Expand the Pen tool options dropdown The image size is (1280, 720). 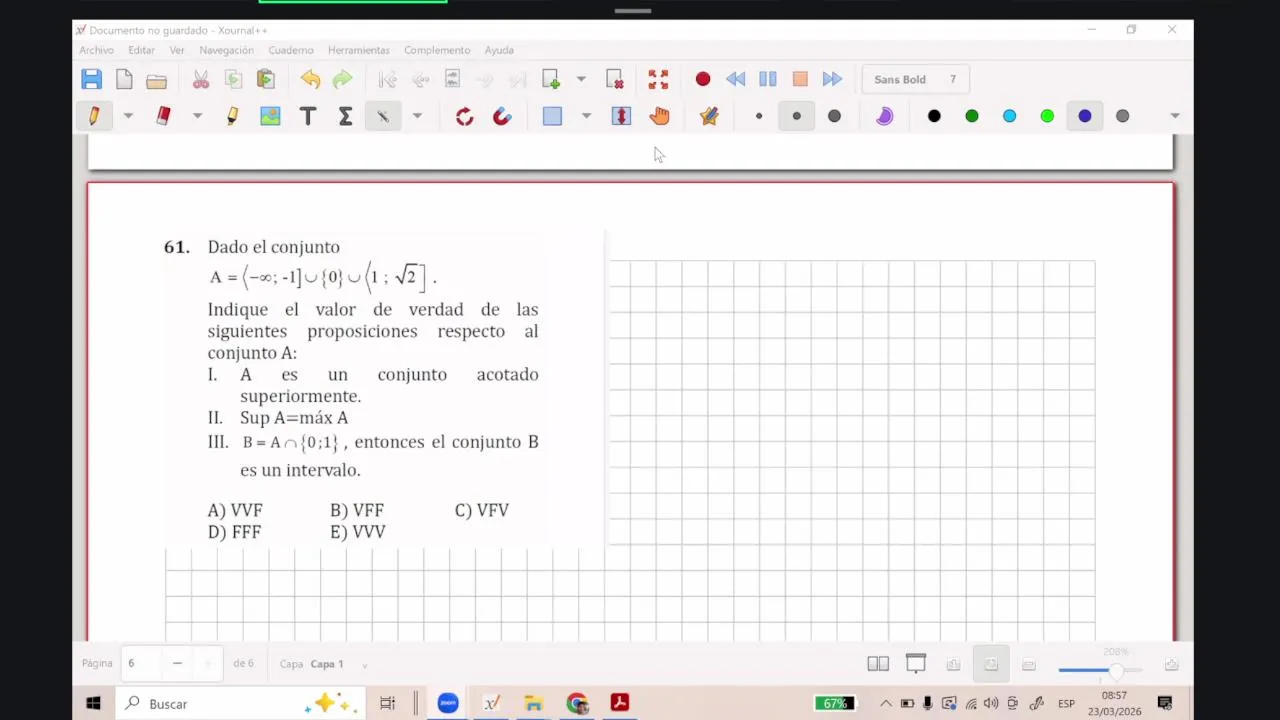128,116
